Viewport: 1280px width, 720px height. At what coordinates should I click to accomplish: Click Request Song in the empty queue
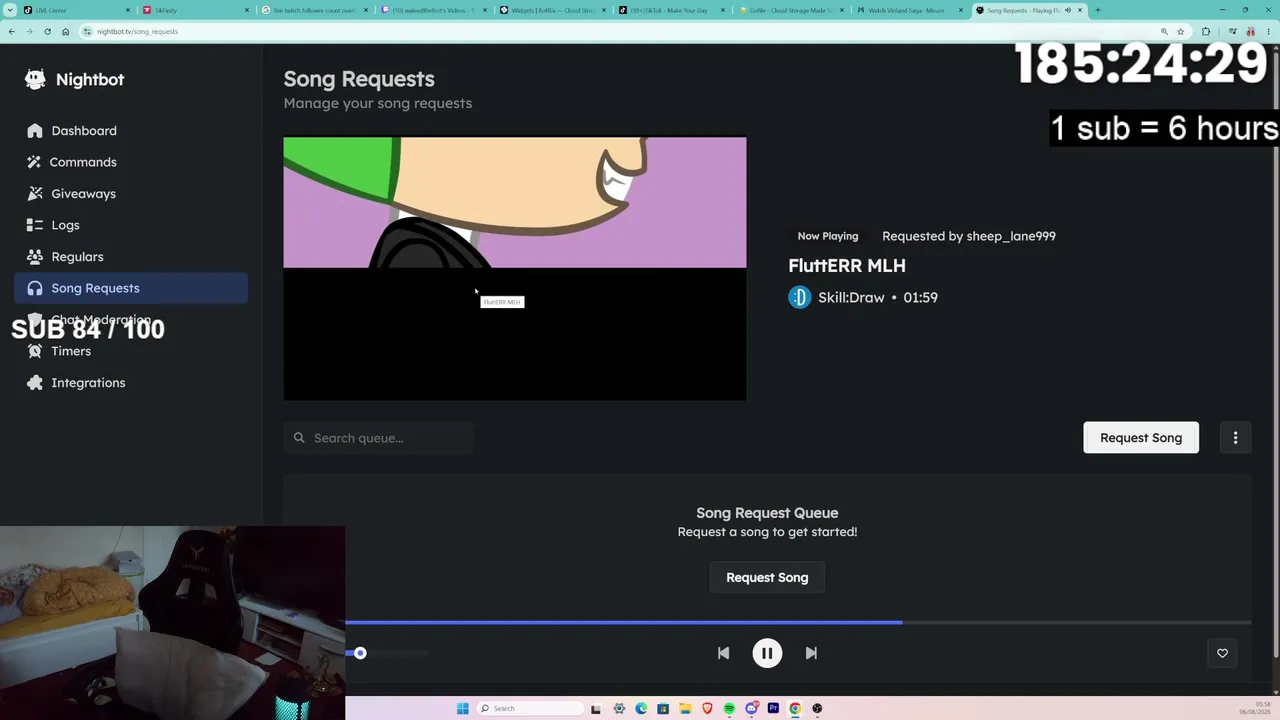(x=767, y=578)
